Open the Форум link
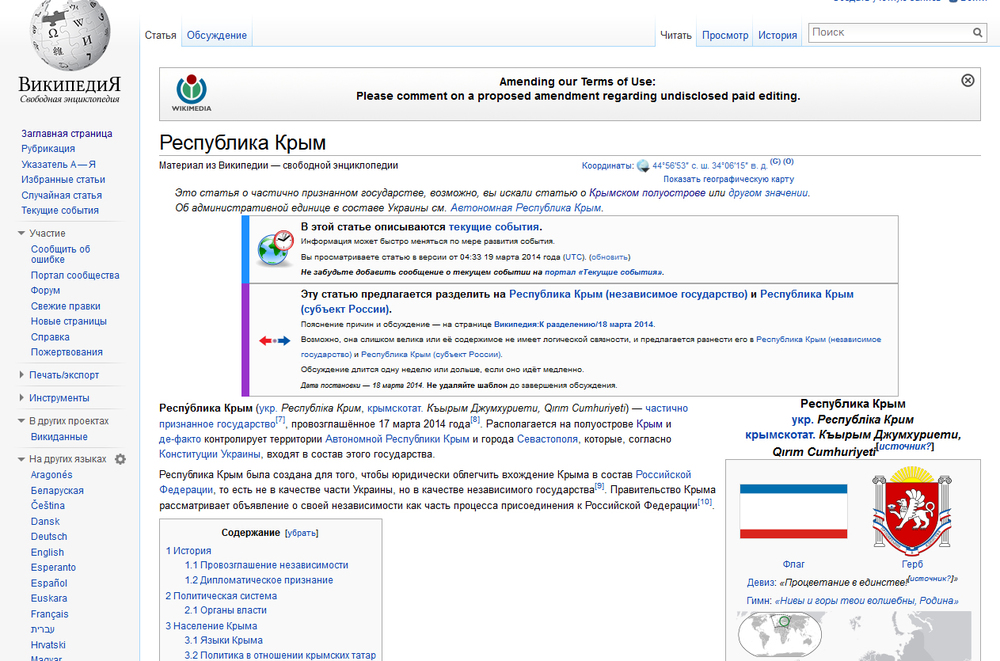This screenshot has height=661, width=1000. (45, 290)
